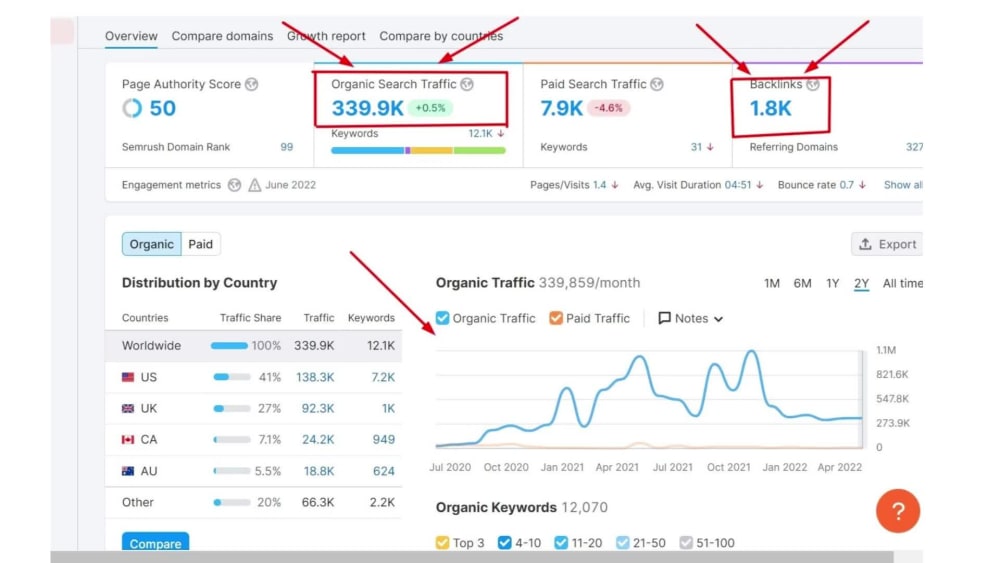Click the UK flag icon
The image size is (1000, 563).
click(128, 408)
